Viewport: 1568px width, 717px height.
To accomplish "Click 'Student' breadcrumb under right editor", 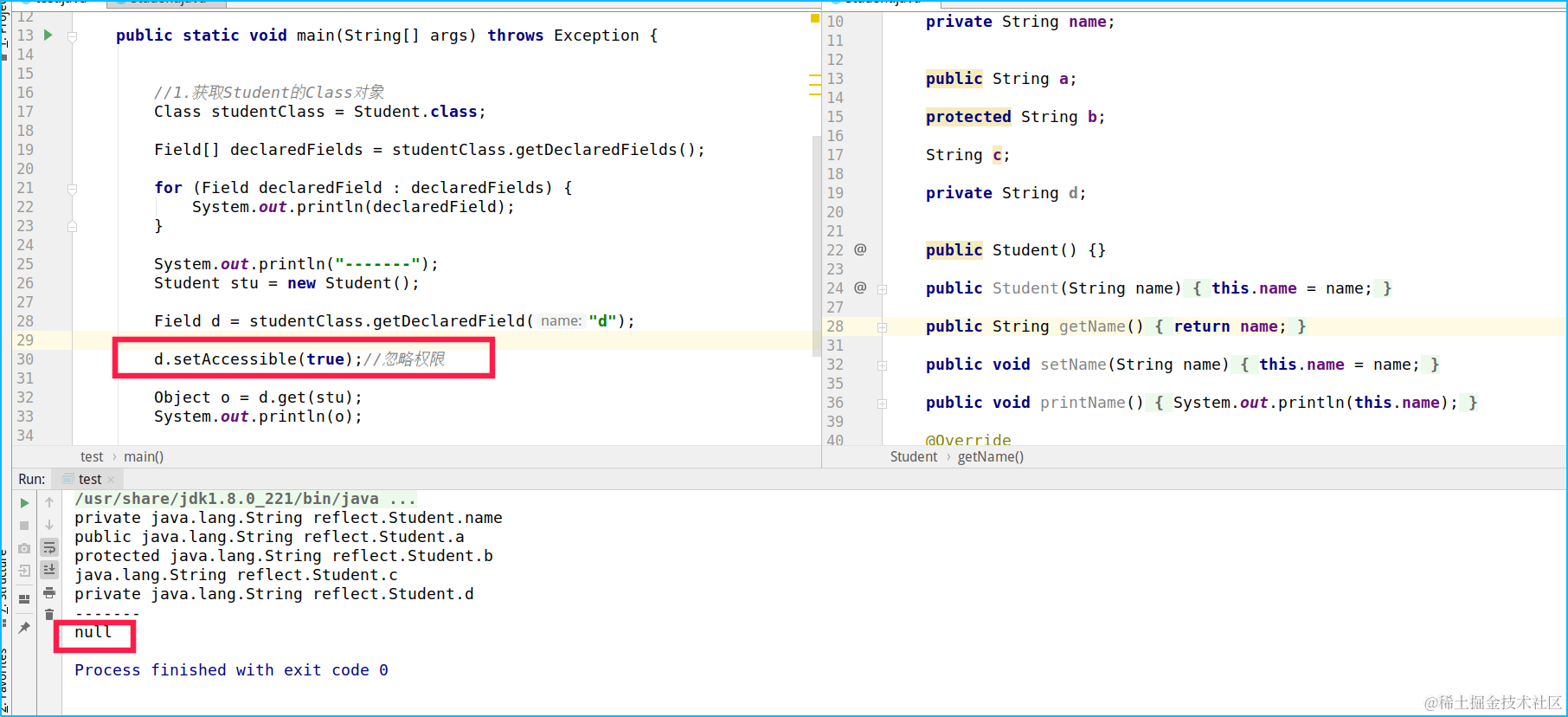I will point(914,456).
